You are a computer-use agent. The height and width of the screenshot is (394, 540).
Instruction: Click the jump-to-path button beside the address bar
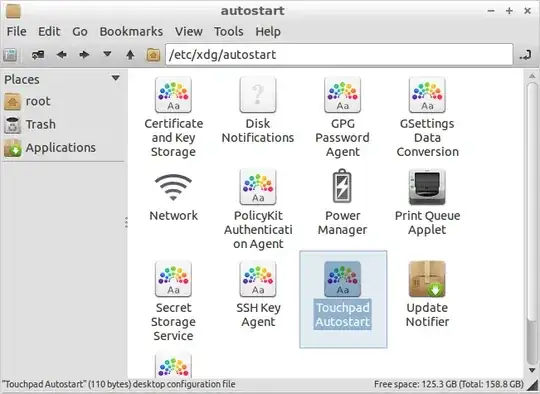point(526,55)
